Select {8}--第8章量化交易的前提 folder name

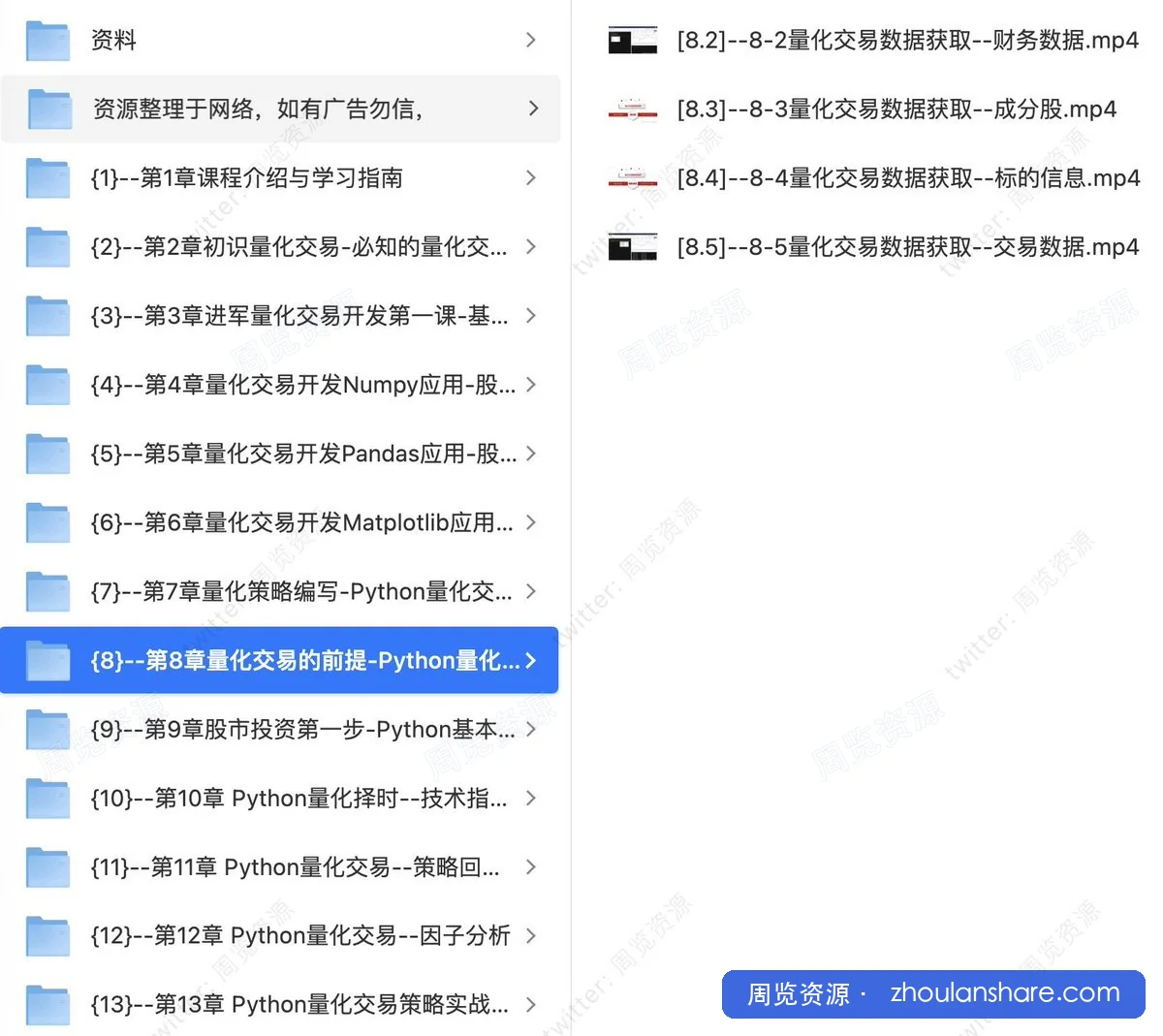[304, 661]
